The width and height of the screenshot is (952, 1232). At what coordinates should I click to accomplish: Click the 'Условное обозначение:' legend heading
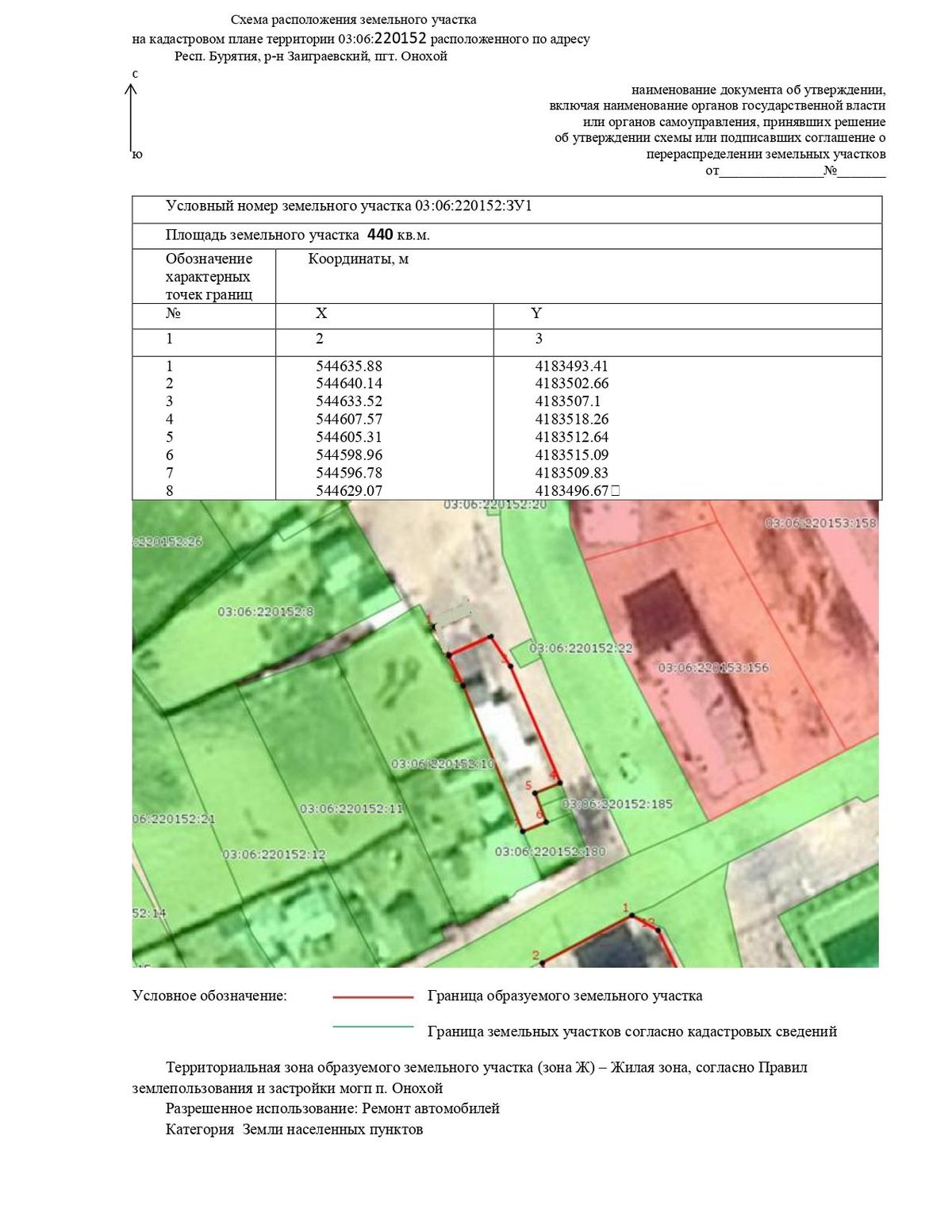tap(209, 996)
